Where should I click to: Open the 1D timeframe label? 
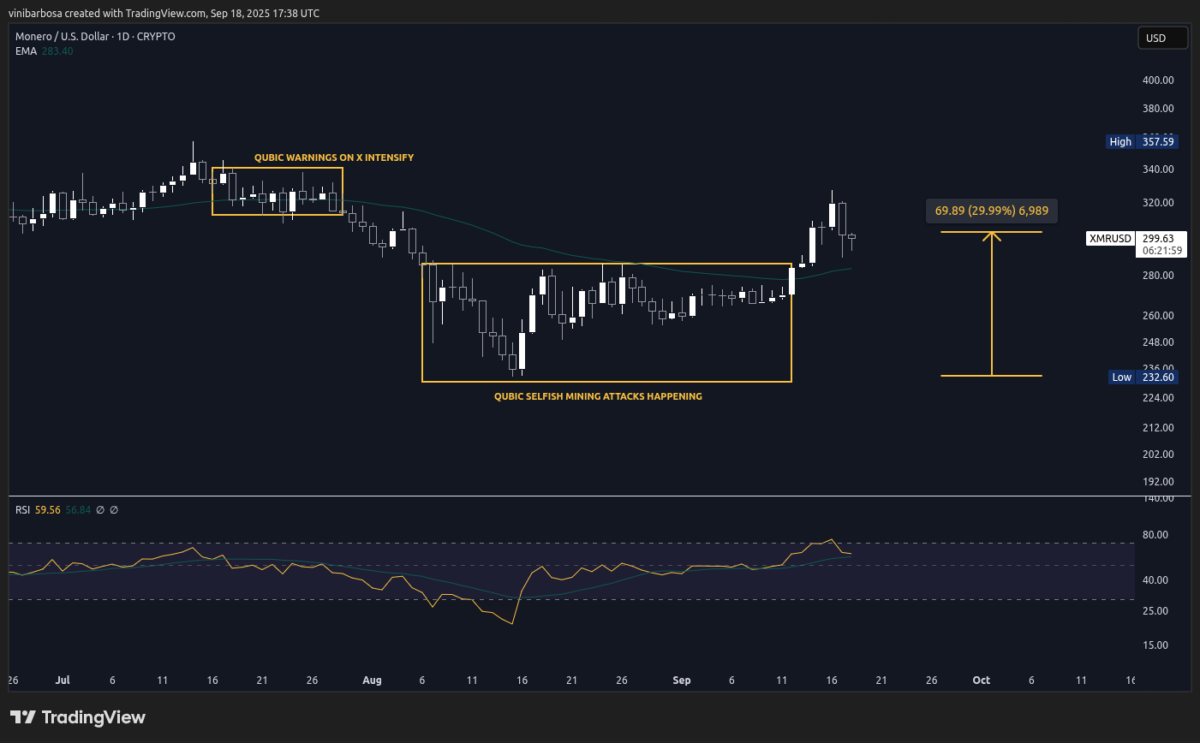coord(123,36)
